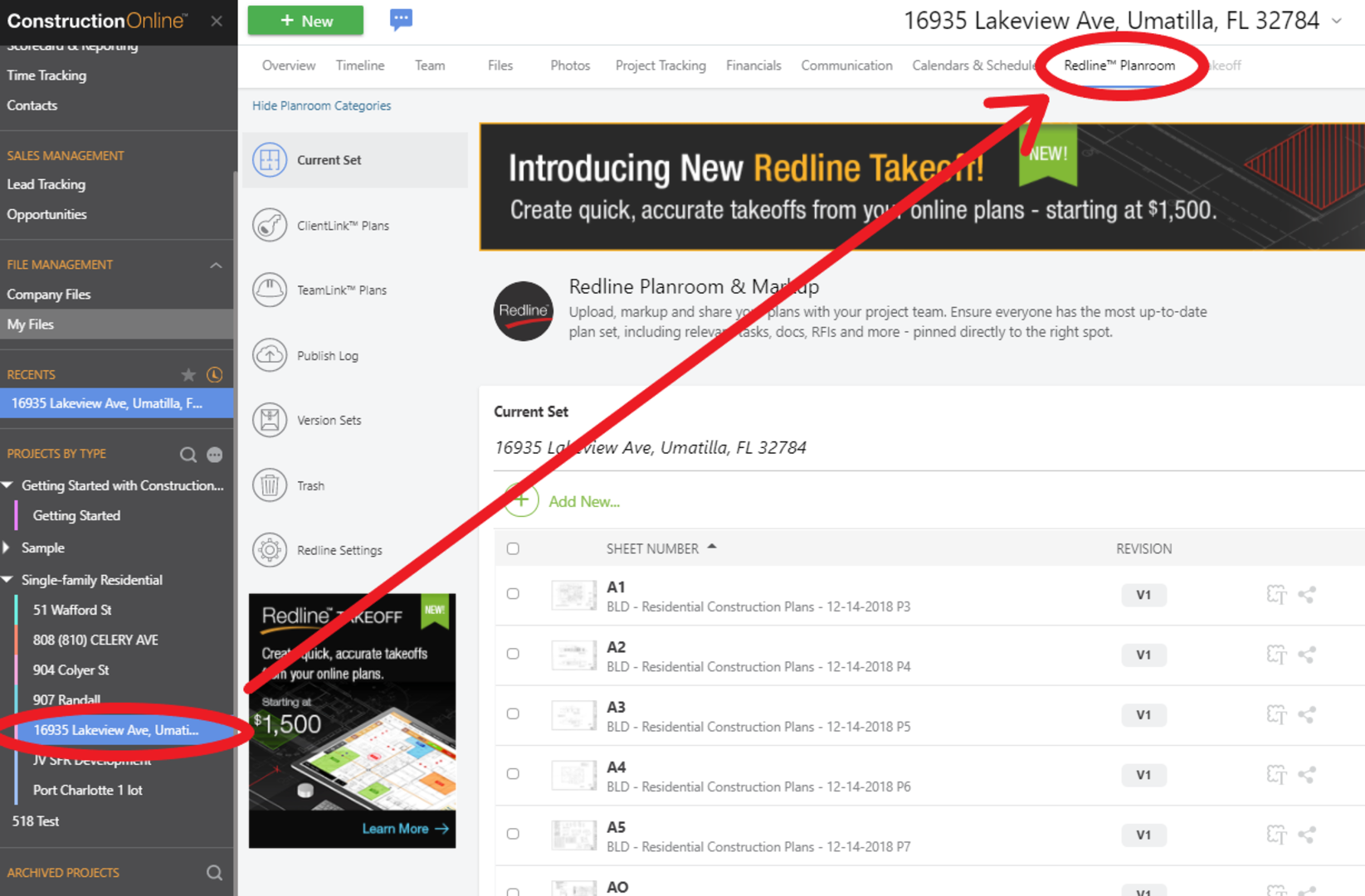Sort by Sheet Number column arrow
The image size is (1365, 896).
point(712,547)
